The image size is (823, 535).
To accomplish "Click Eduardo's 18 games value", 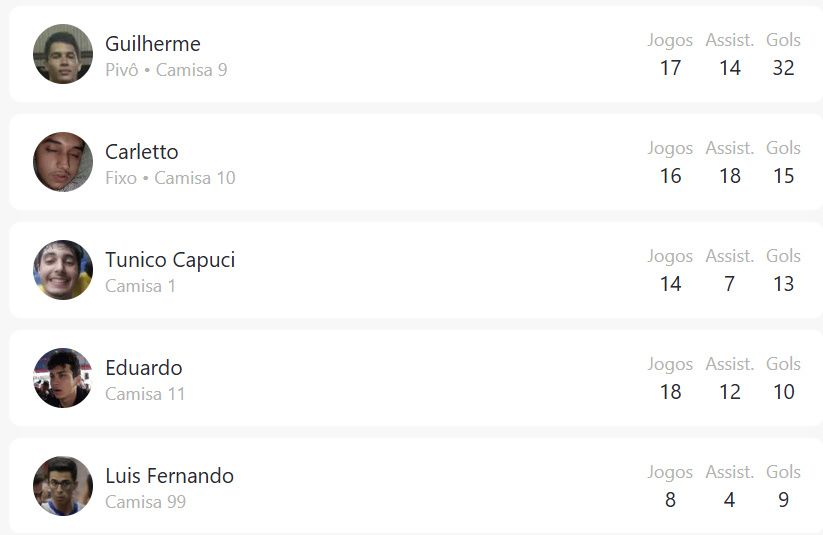I will click(x=670, y=392).
